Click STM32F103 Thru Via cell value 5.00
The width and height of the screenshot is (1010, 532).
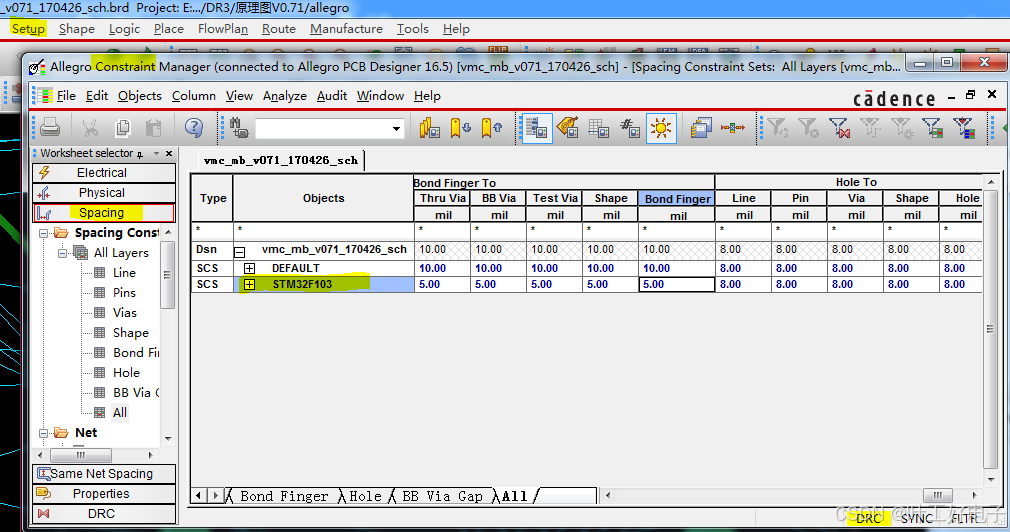[442, 285]
